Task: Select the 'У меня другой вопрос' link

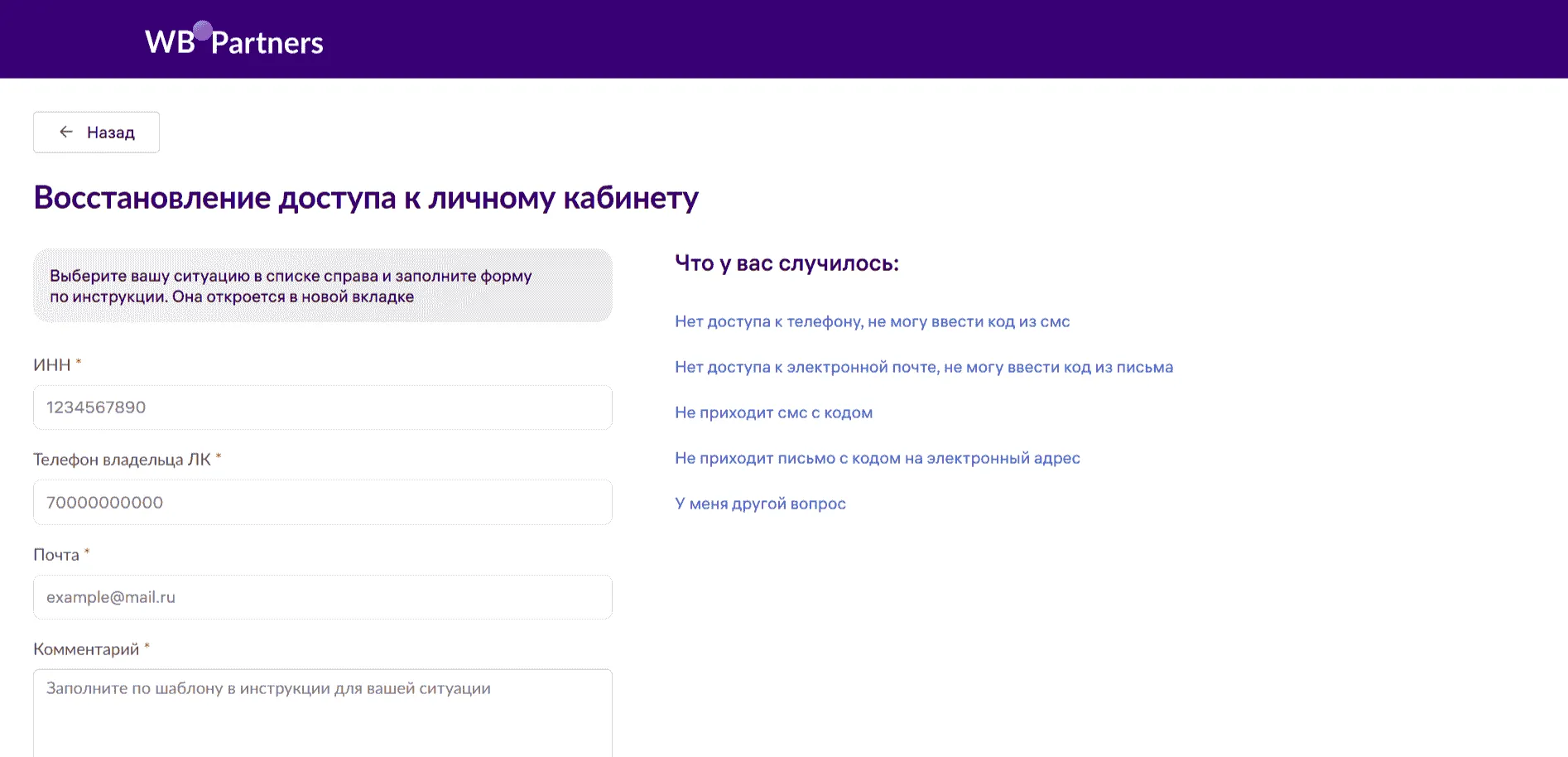Action: tap(760, 504)
